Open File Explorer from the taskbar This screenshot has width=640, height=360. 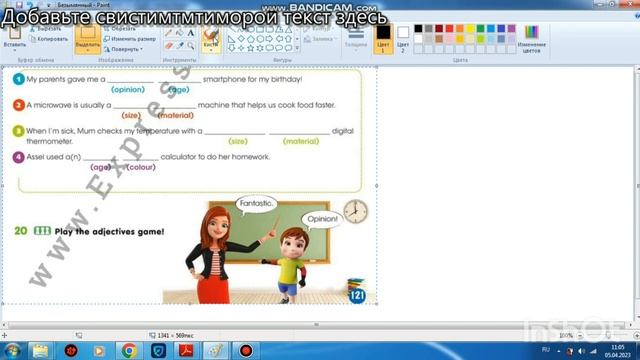tap(40, 351)
